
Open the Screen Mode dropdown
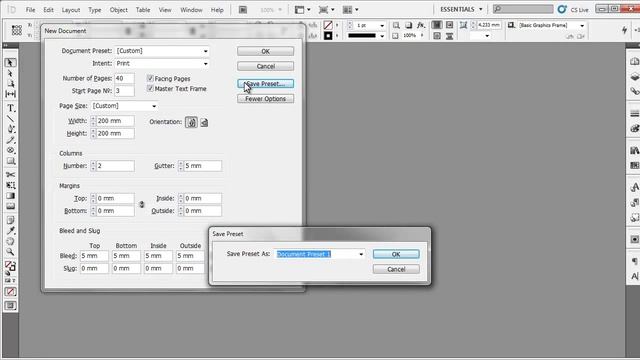(327, 9)
